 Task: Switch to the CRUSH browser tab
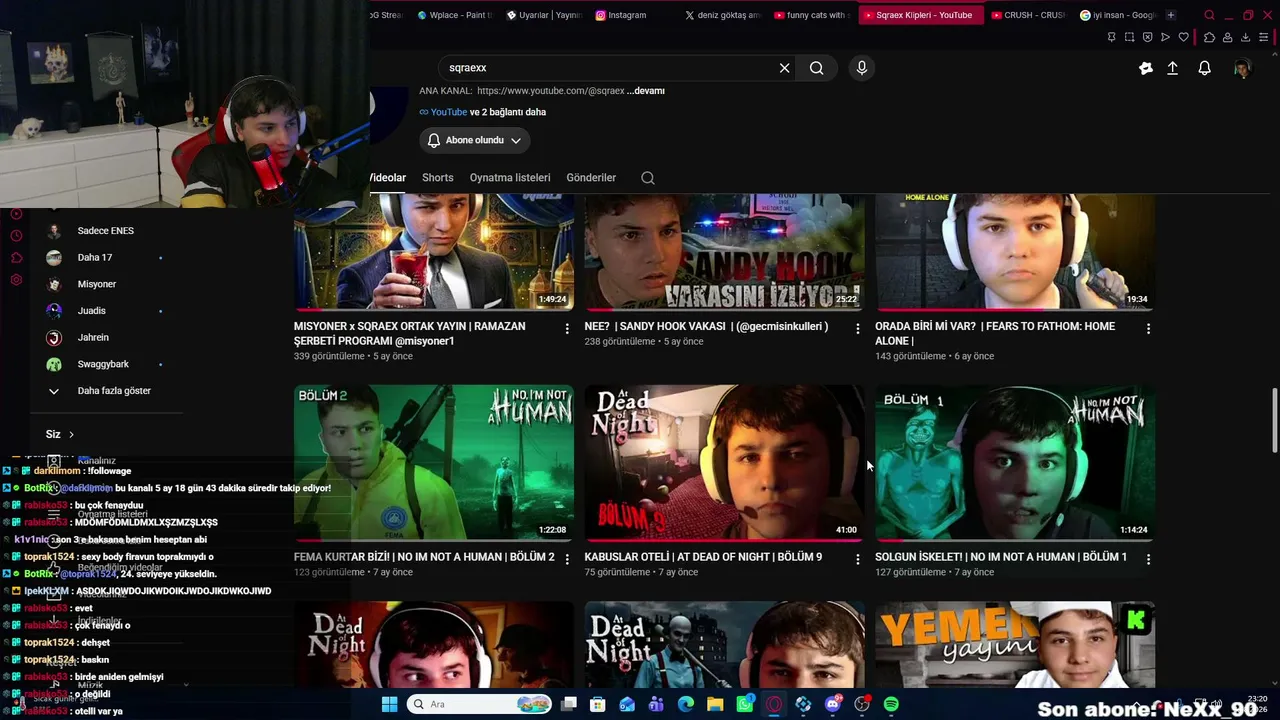point(1028,15)
